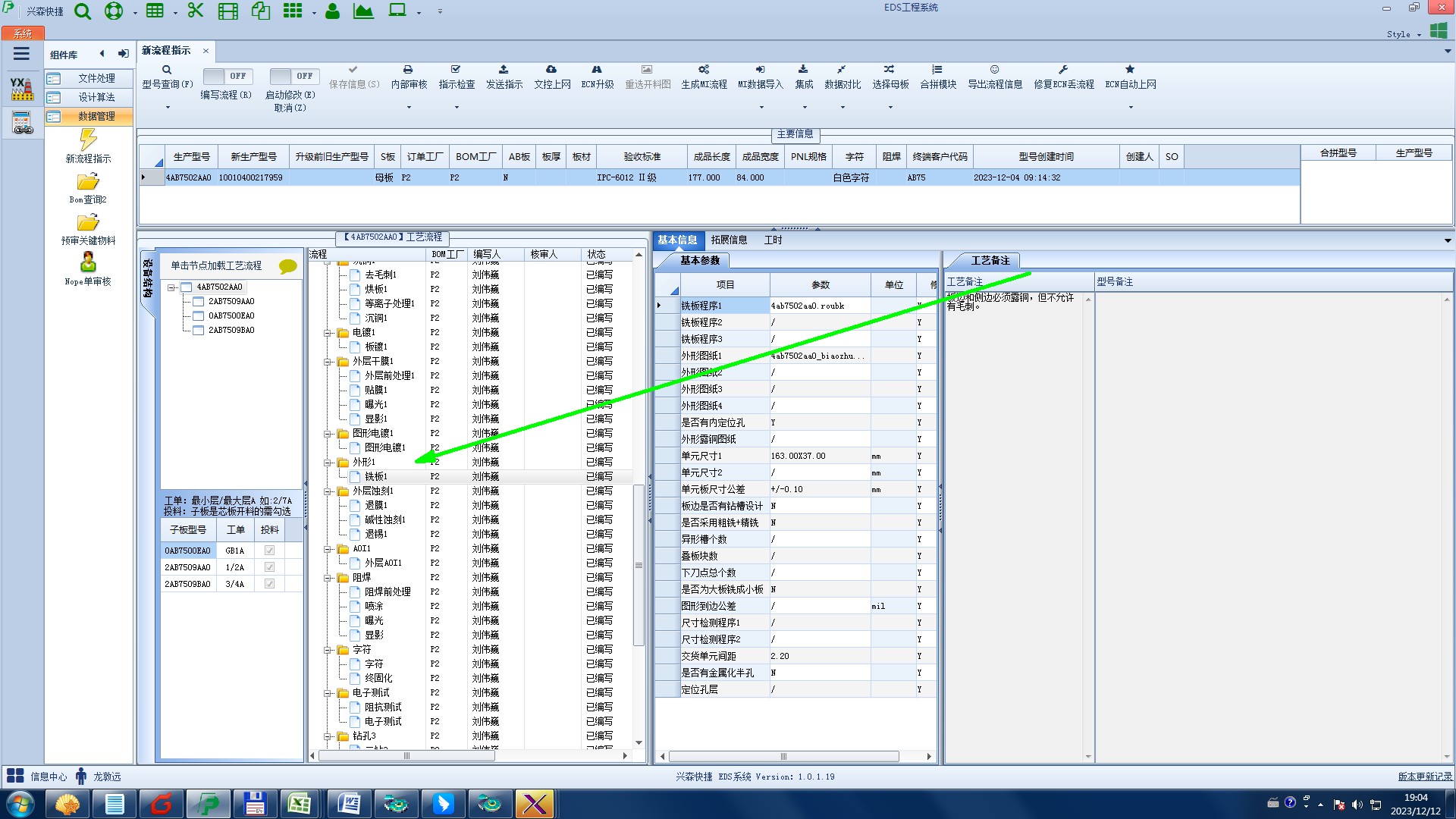Collapse the 外层蚀刻1 tree folder

pos(328,491)
